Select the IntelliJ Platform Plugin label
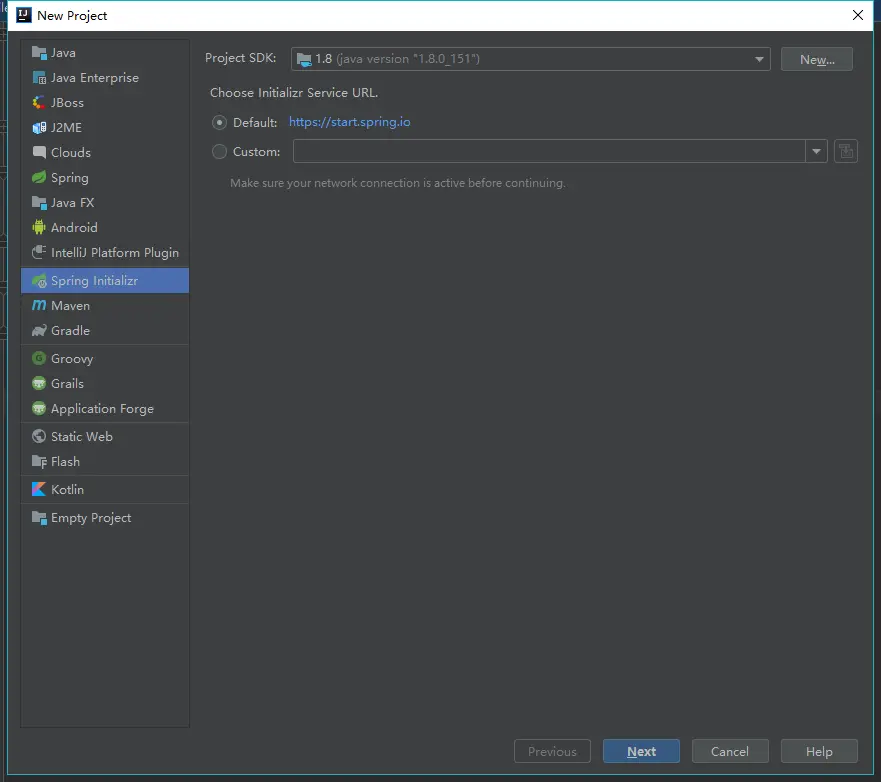Image resolution: width=881 pixels, height=782 pixels. click(x=115, y=253)
